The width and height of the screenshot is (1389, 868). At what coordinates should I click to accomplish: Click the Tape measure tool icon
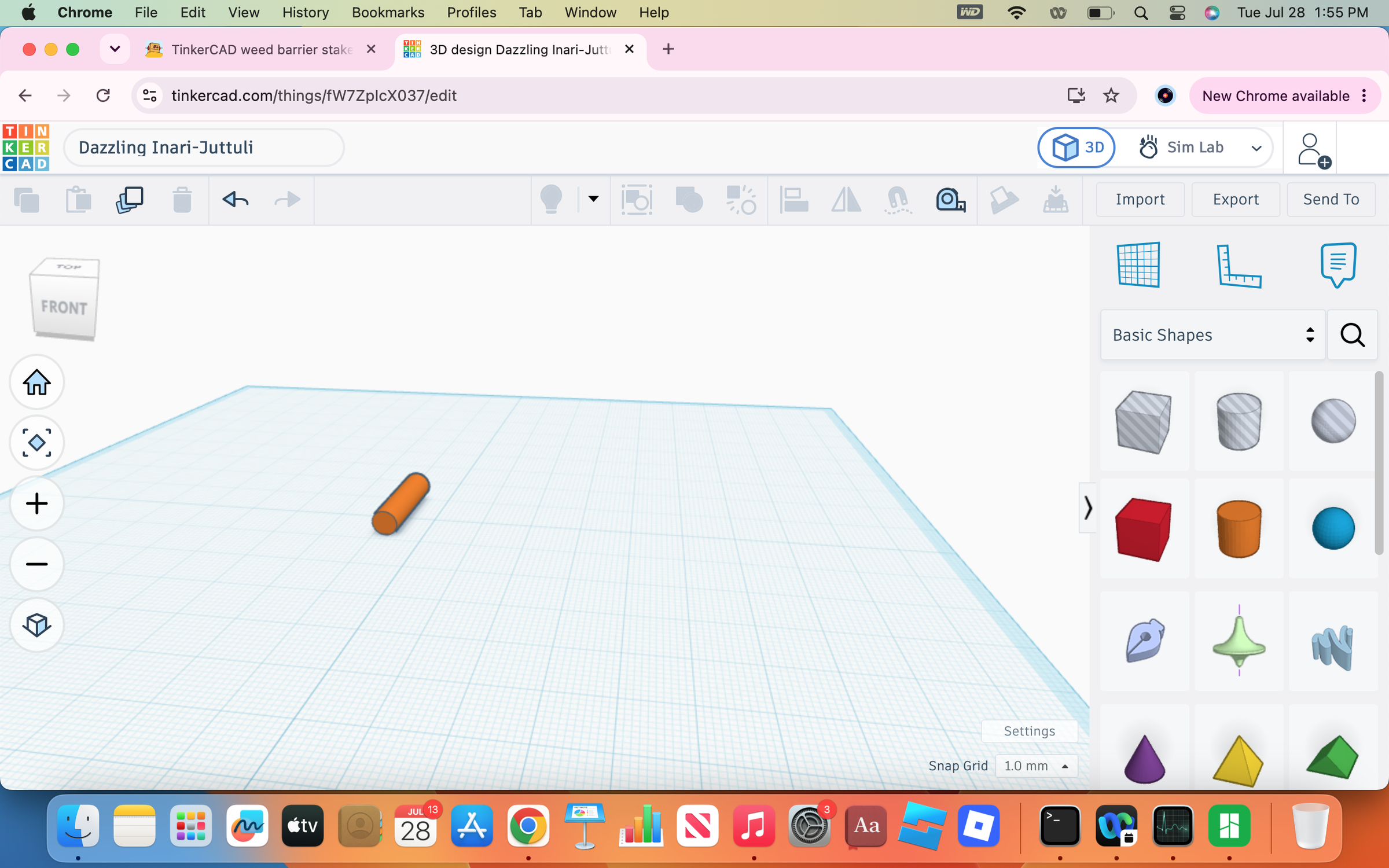950,200
